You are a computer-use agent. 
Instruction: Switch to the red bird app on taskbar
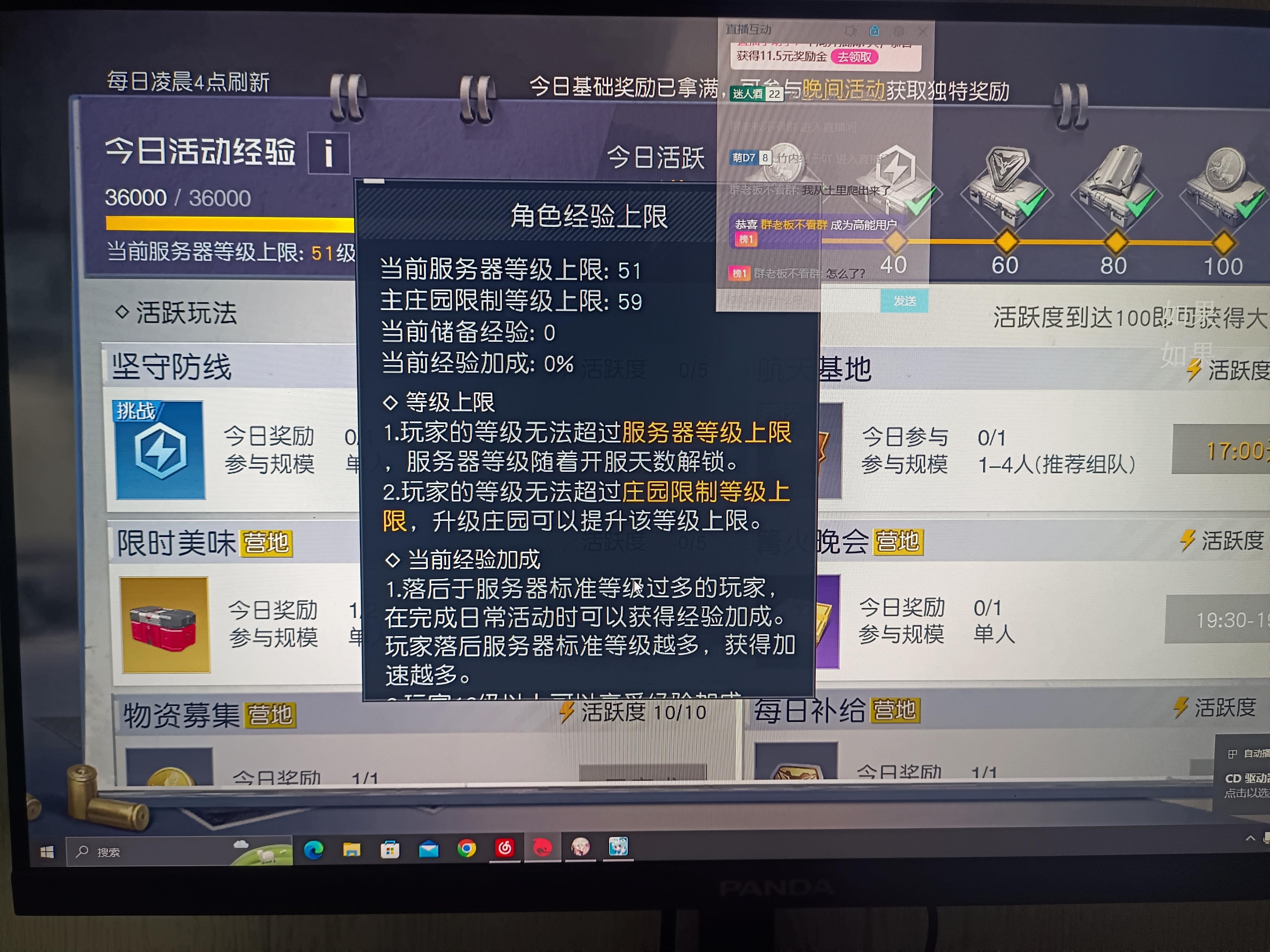[x=543, y=848]
